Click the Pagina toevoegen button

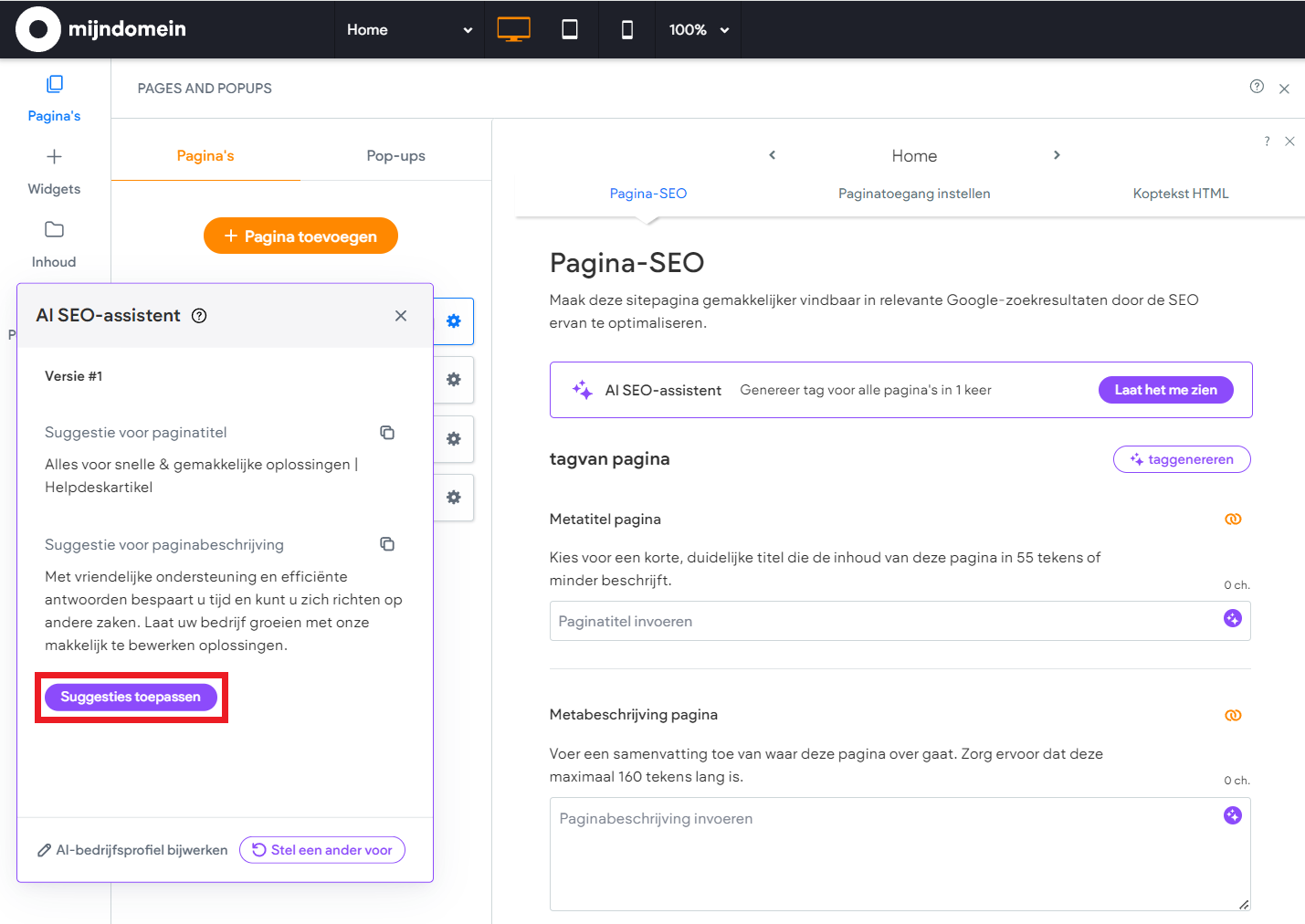point(300,236)
